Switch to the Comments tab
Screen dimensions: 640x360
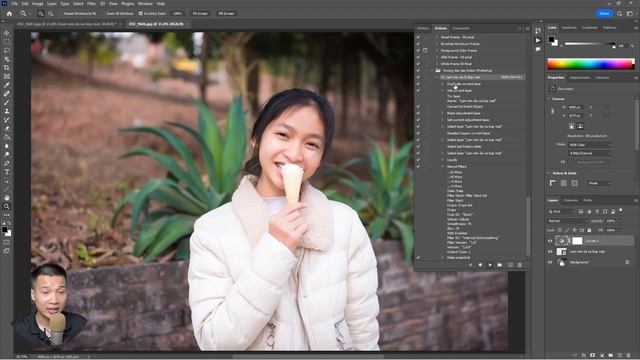pyautogui.click(x=460, y=28)
